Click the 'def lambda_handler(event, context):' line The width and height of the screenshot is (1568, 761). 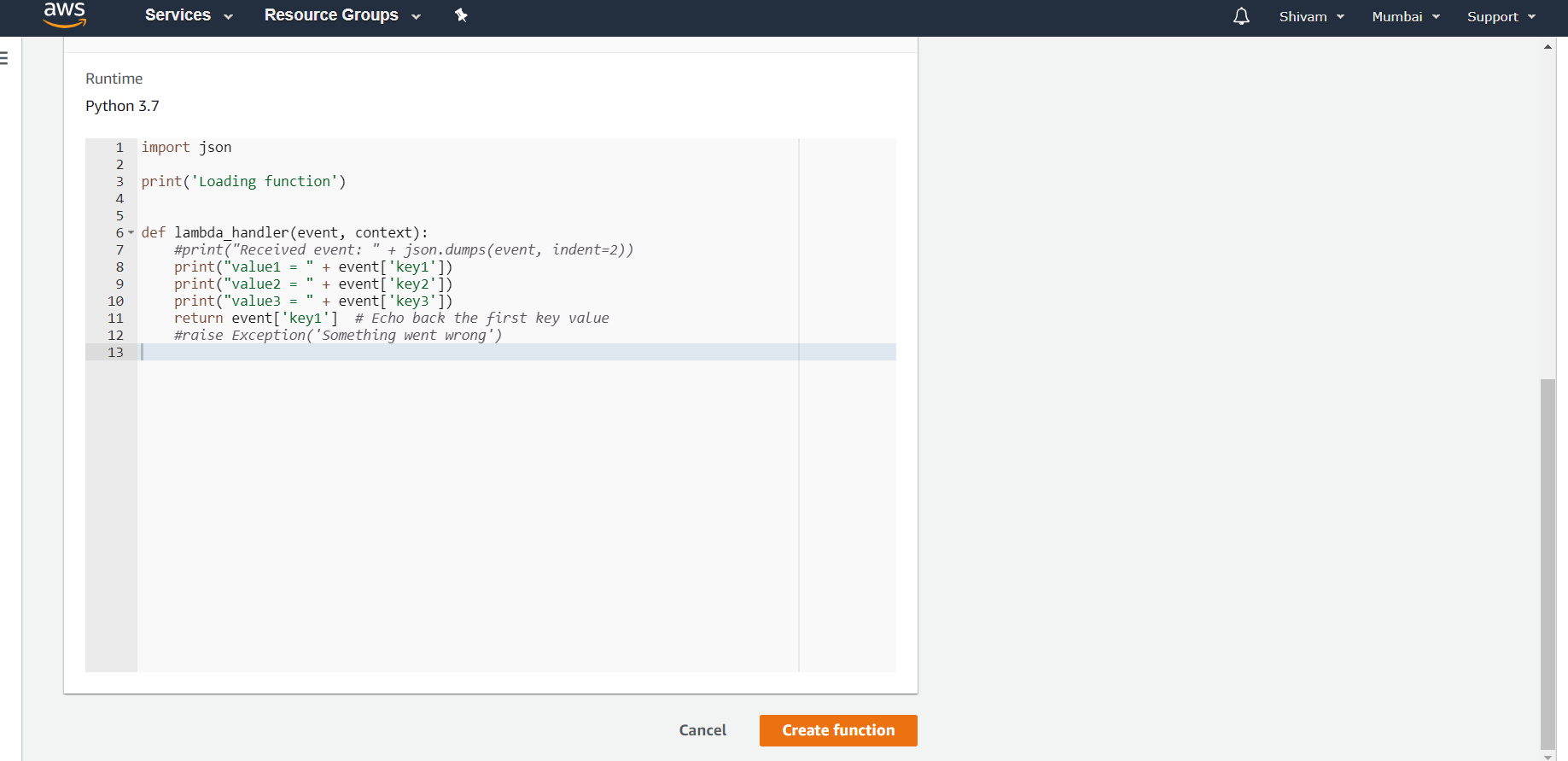point(284,232)
